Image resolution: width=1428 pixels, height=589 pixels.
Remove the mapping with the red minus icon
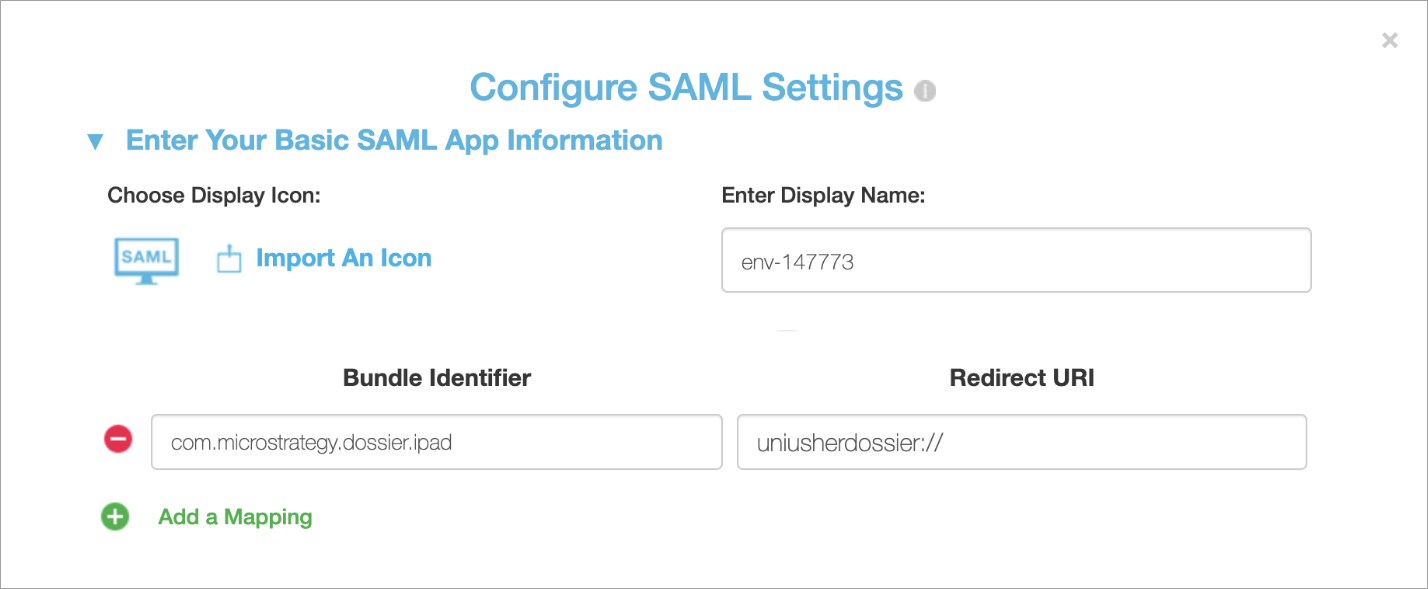tap(117, 439)
